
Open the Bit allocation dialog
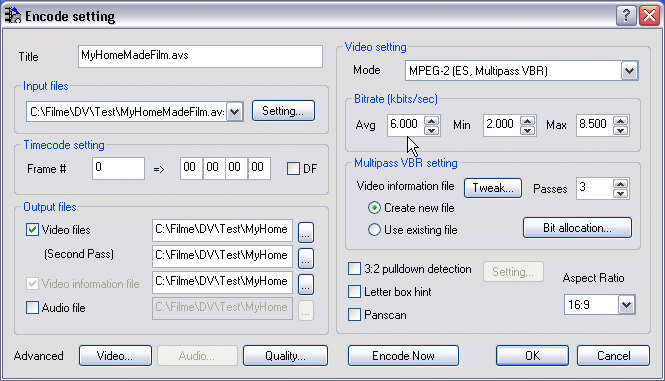pyautogui.click(x=577, y=228)
